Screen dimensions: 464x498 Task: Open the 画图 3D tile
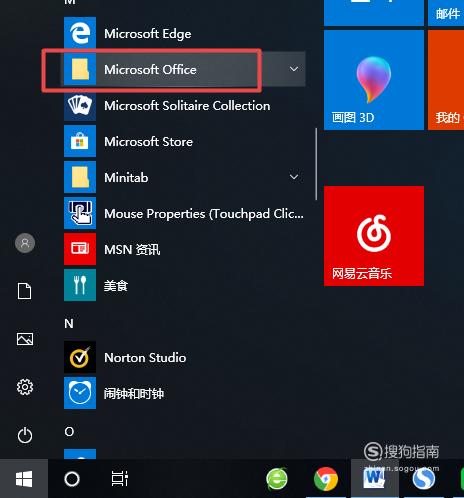coord(374,80)
